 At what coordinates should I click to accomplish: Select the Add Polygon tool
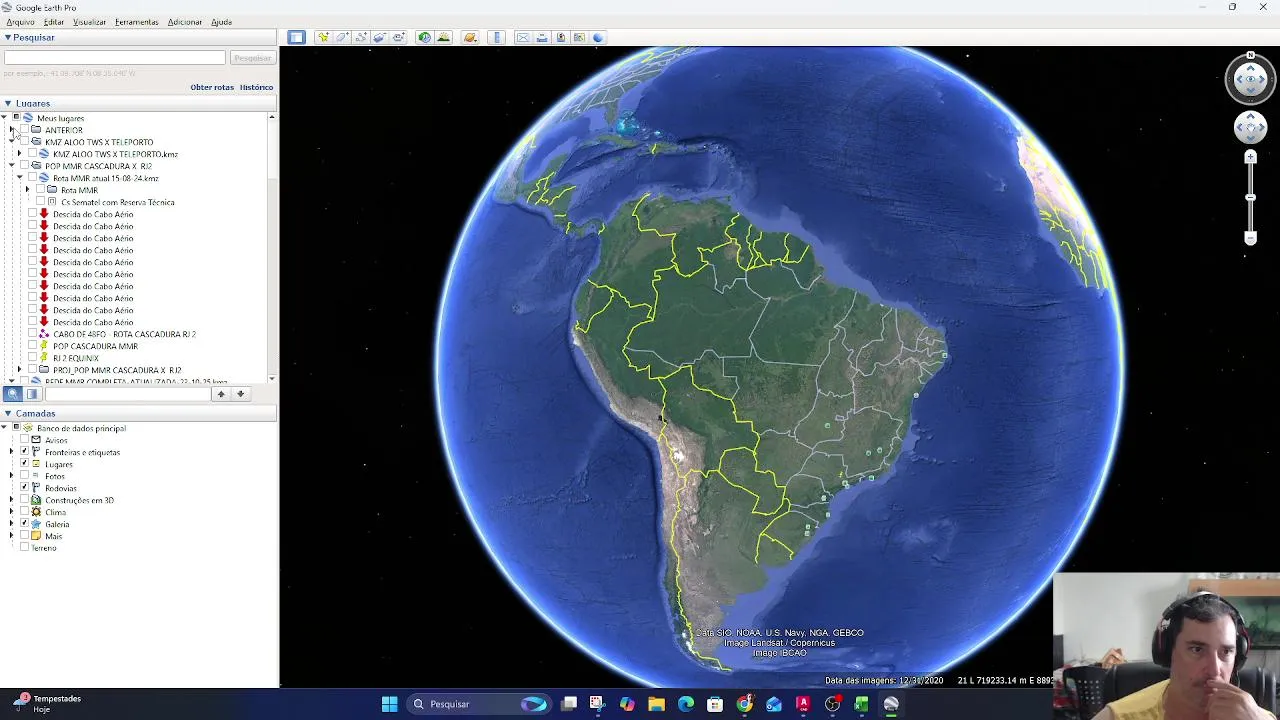(x=342, y=37)
